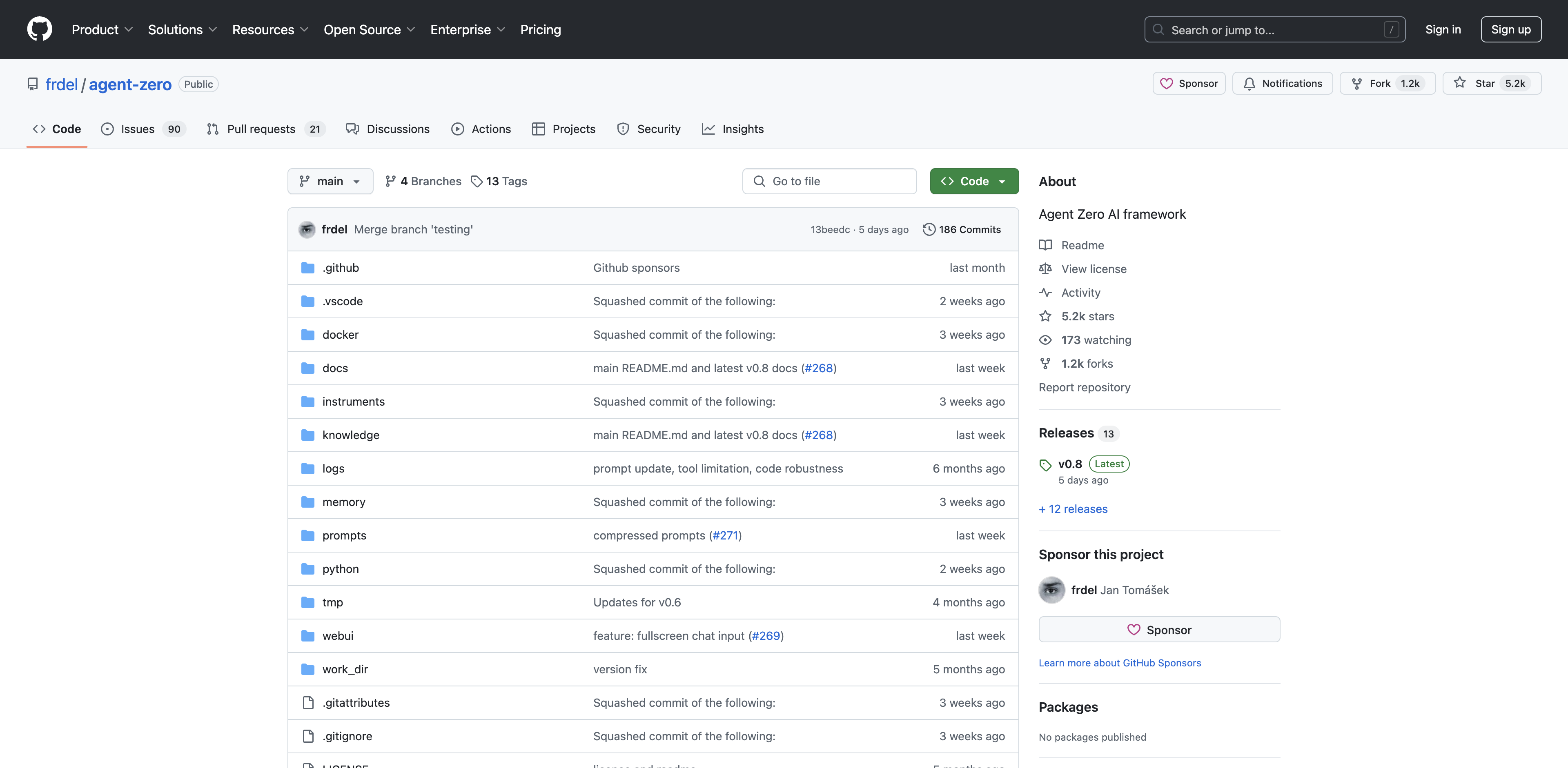Switch to the Security tab
This screenshot has width=1568, height=768.
click(648, 129)
